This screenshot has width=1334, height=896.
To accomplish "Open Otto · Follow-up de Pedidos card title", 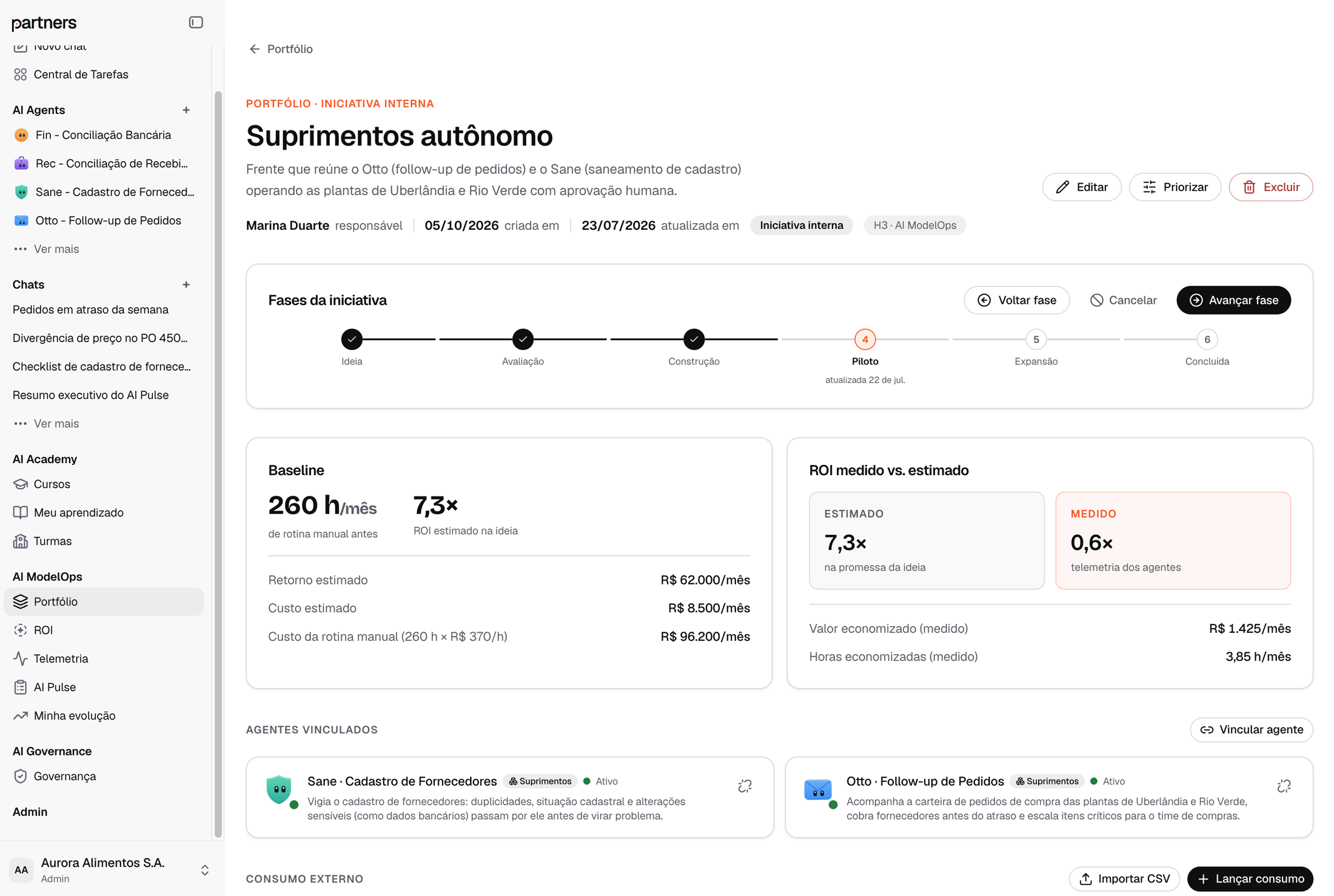I will click(925, 781).
